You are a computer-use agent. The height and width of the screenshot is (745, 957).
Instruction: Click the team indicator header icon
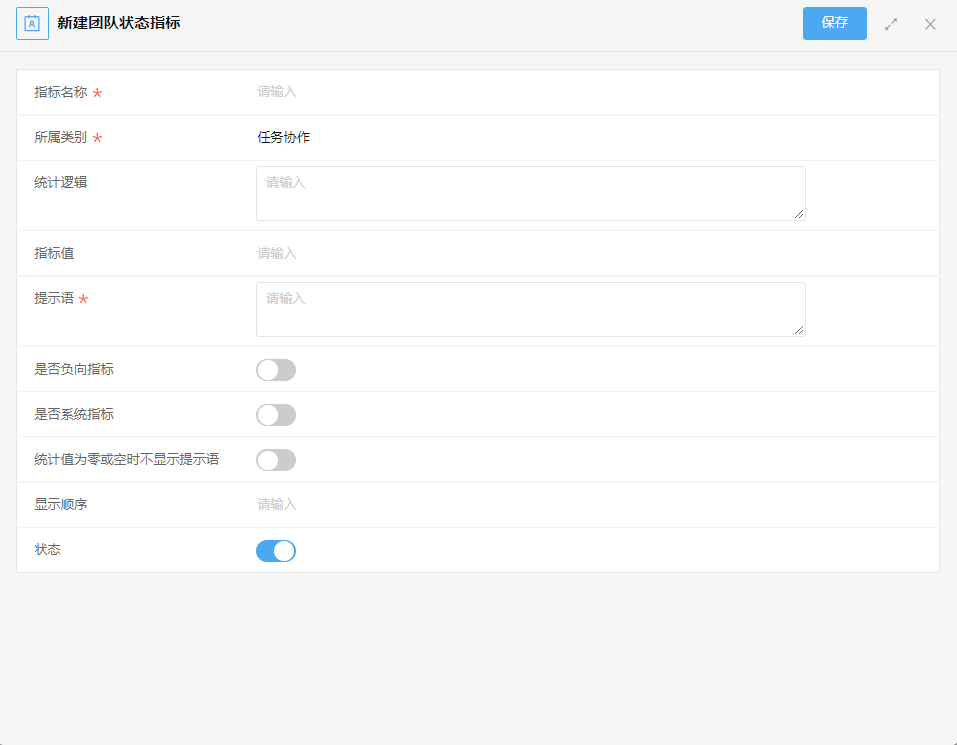[x=32, y=24]
